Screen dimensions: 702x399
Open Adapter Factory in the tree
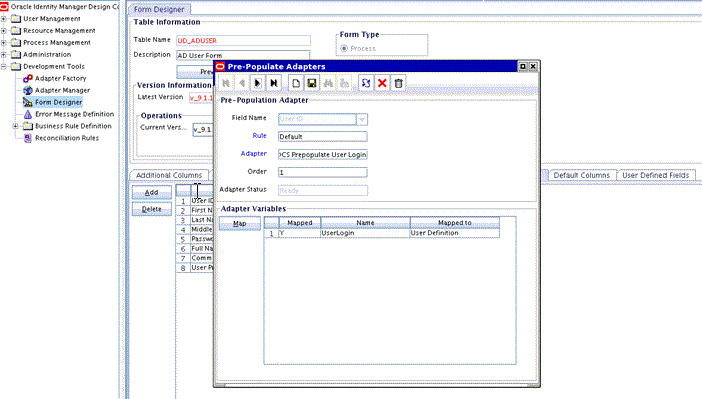tap(60, 78)
